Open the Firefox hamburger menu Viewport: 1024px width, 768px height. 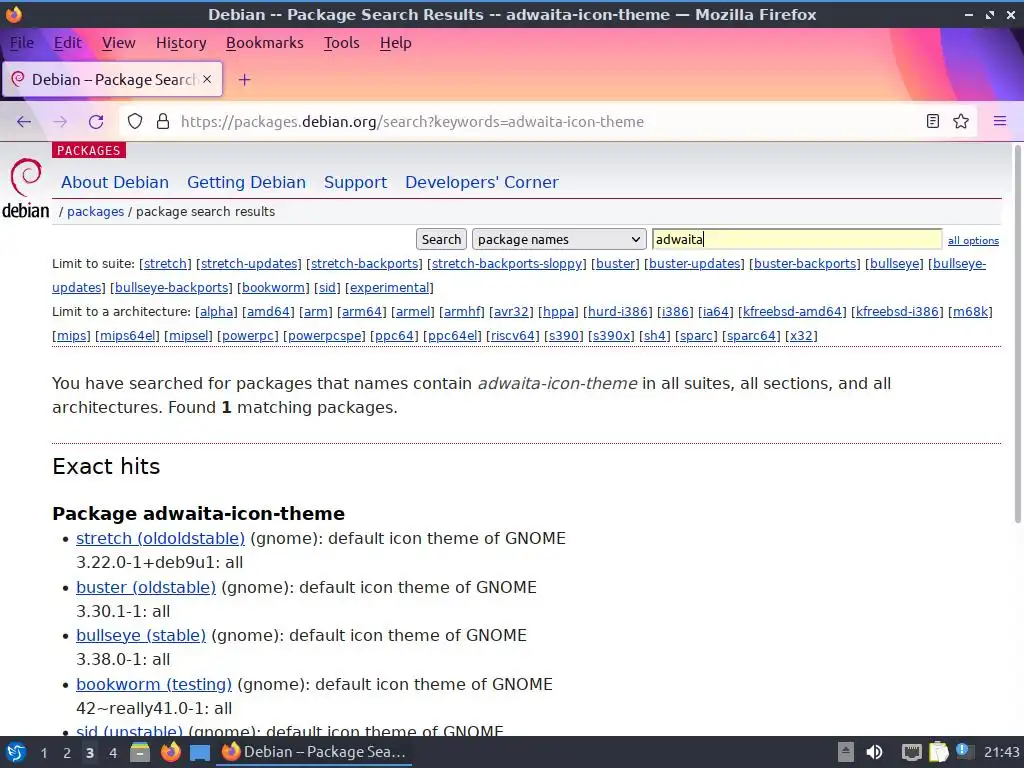[x=999, y=121]
